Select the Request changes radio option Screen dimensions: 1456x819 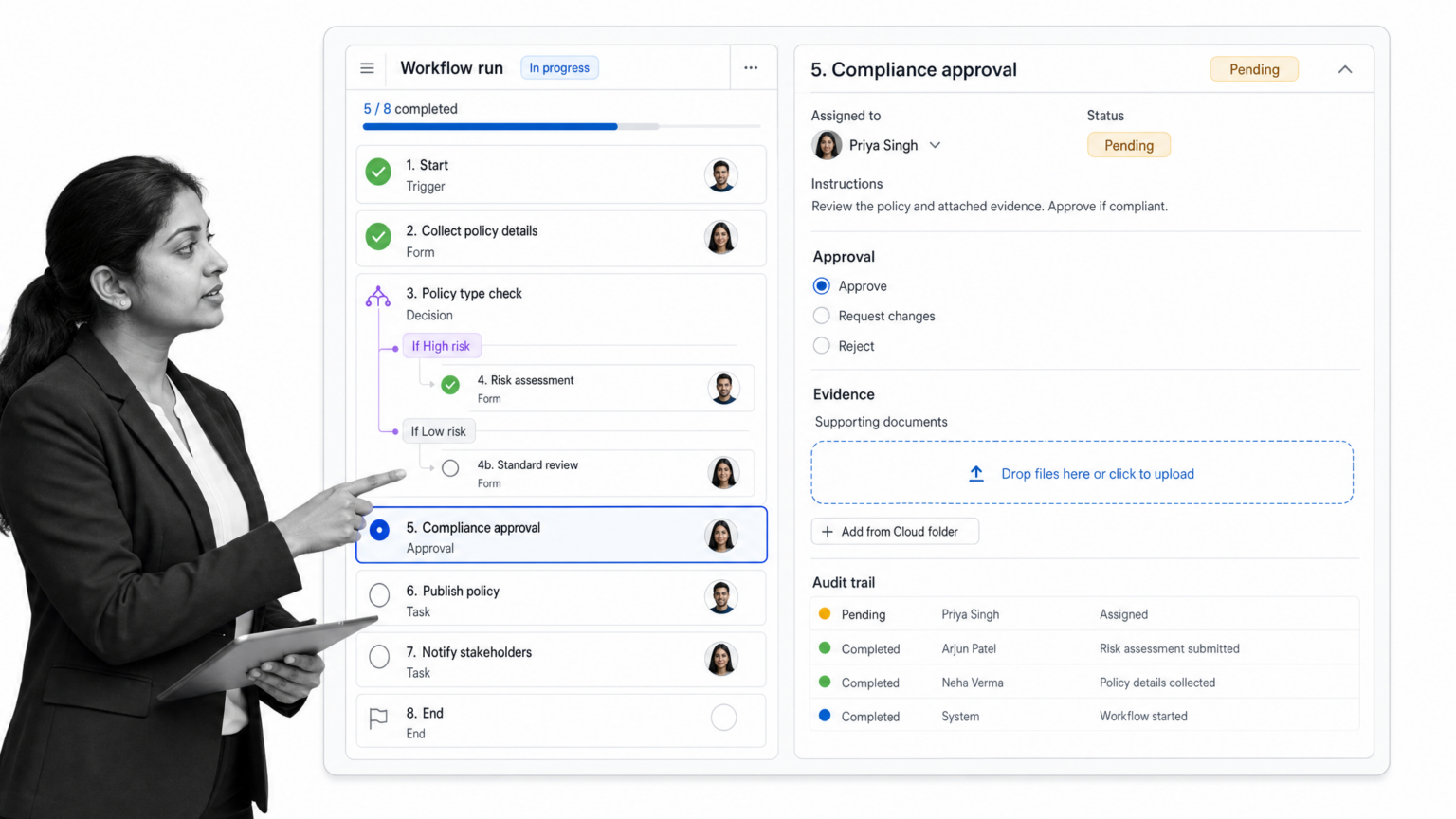pyautogui.click(x=822, y=316)
